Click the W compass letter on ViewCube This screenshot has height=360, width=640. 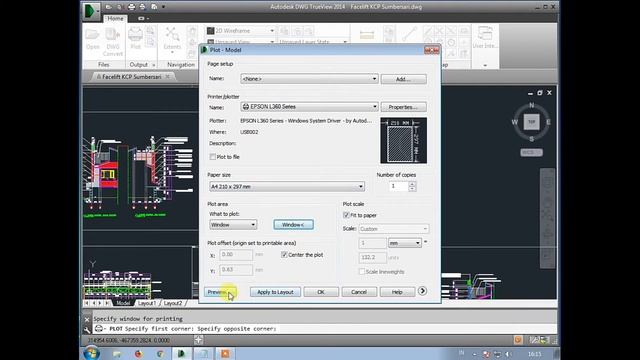pyautogui.click(x=515, y=122)
